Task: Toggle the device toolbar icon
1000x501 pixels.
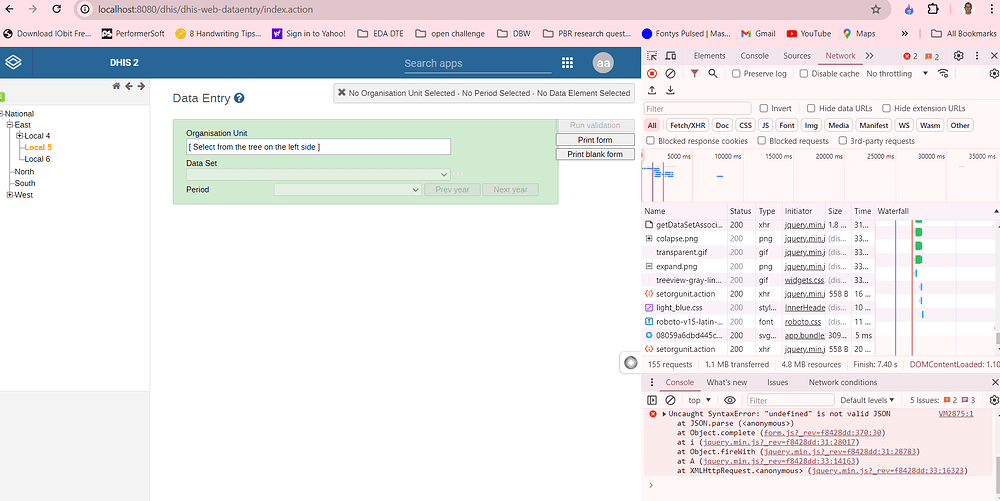Action: click(x=670, y=56)
